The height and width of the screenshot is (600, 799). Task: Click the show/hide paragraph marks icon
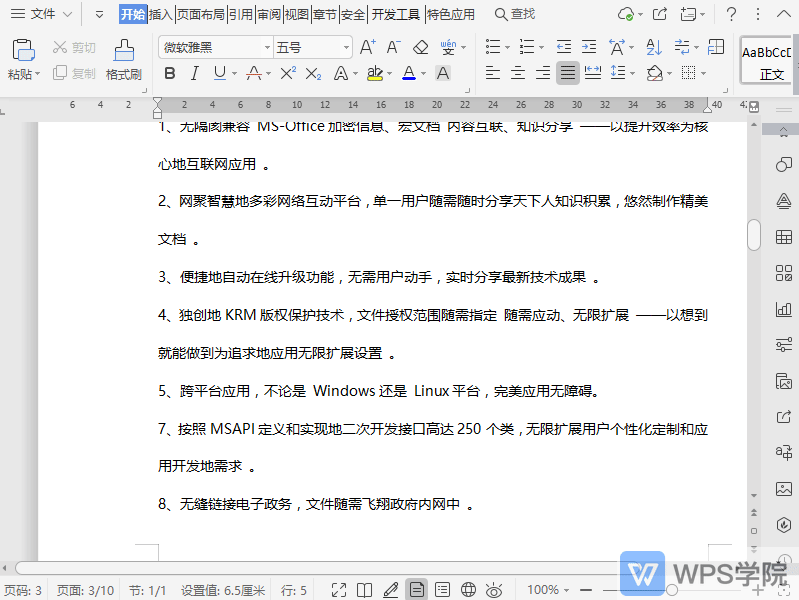[682, 47]
